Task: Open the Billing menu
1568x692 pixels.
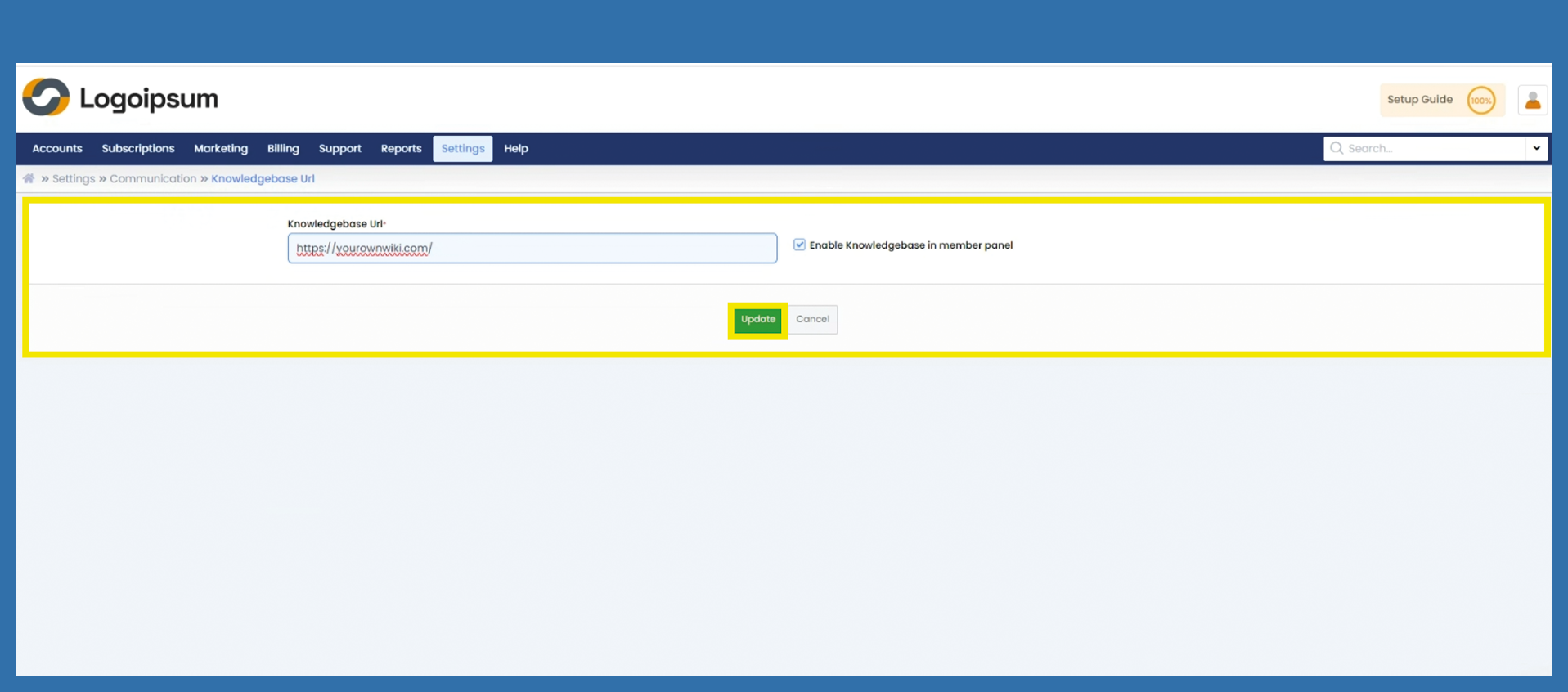Action: pyautogui.click(x=283, y=148)
